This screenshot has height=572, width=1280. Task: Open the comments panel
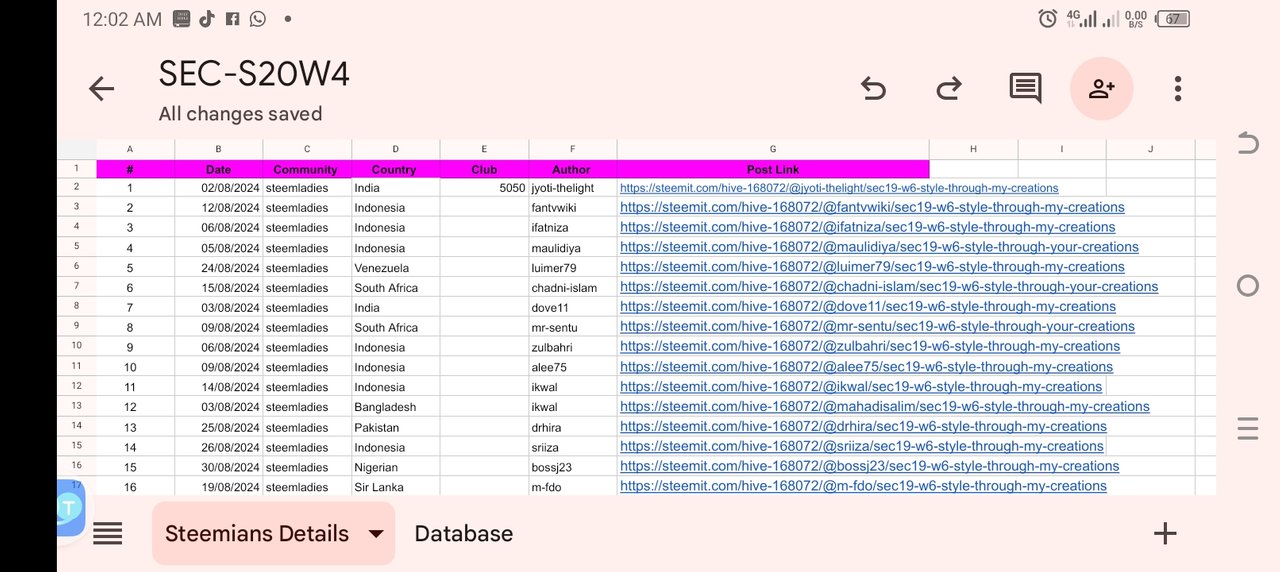[x=1025, y=89]
